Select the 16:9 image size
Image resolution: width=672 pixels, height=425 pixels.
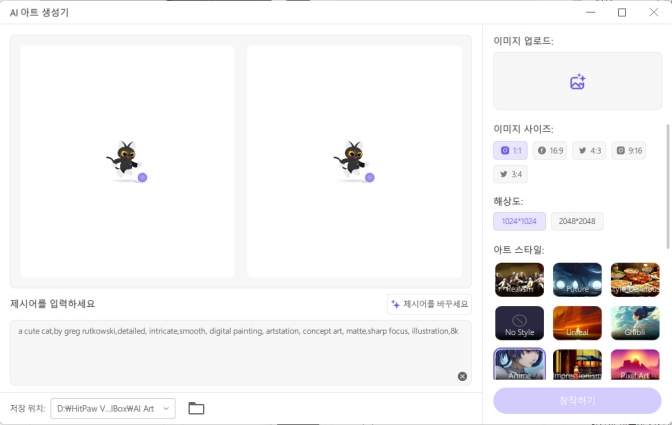(550, 151)
